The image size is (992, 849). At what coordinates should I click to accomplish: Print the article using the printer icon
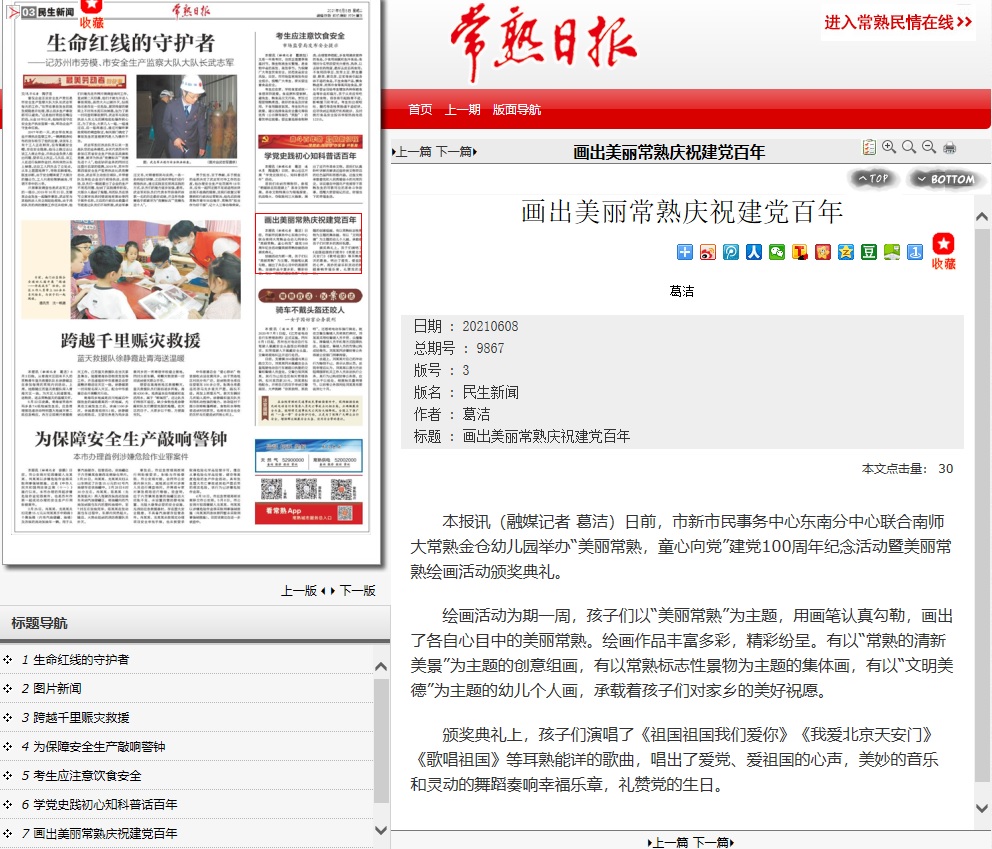pyautogui.click(x=949, y=148)
